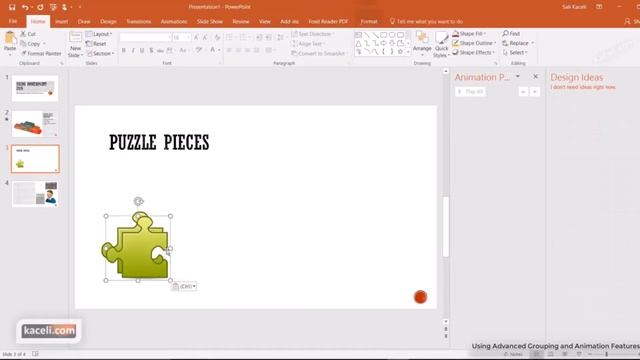Toggle Italic formatting
The image size is (640, 360).
[133, 50]
